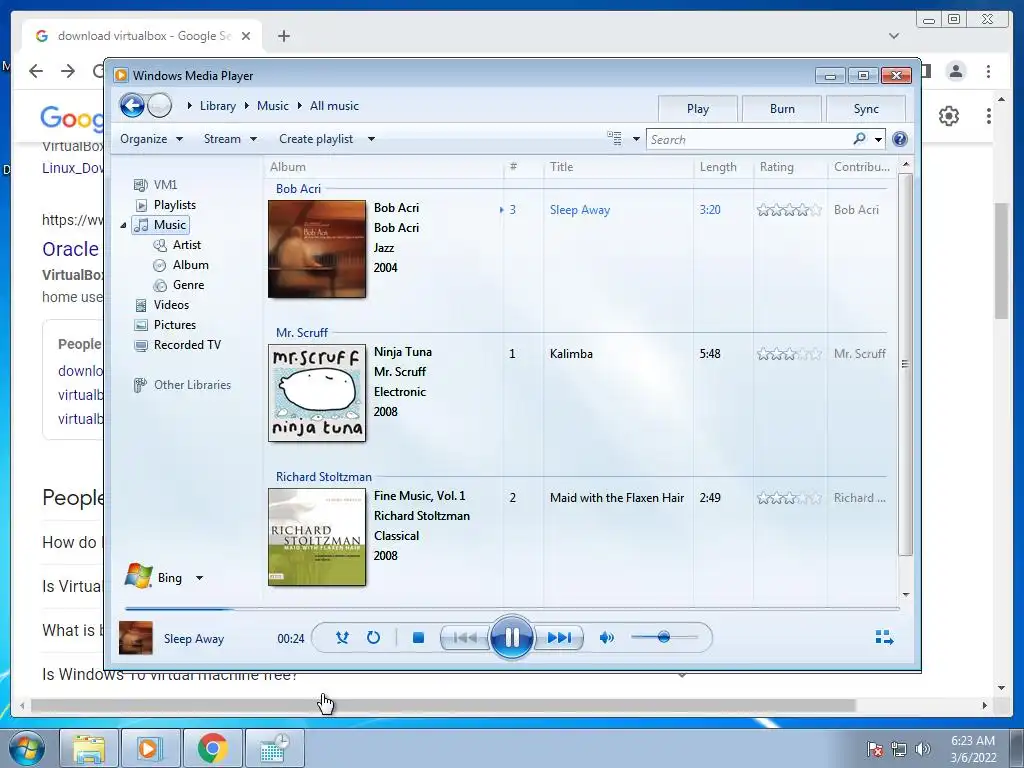The width and height of the screenshot is (1024, 768).
Task: Pause the playing song
Action: pyautogui.click(x=511, y=637)
